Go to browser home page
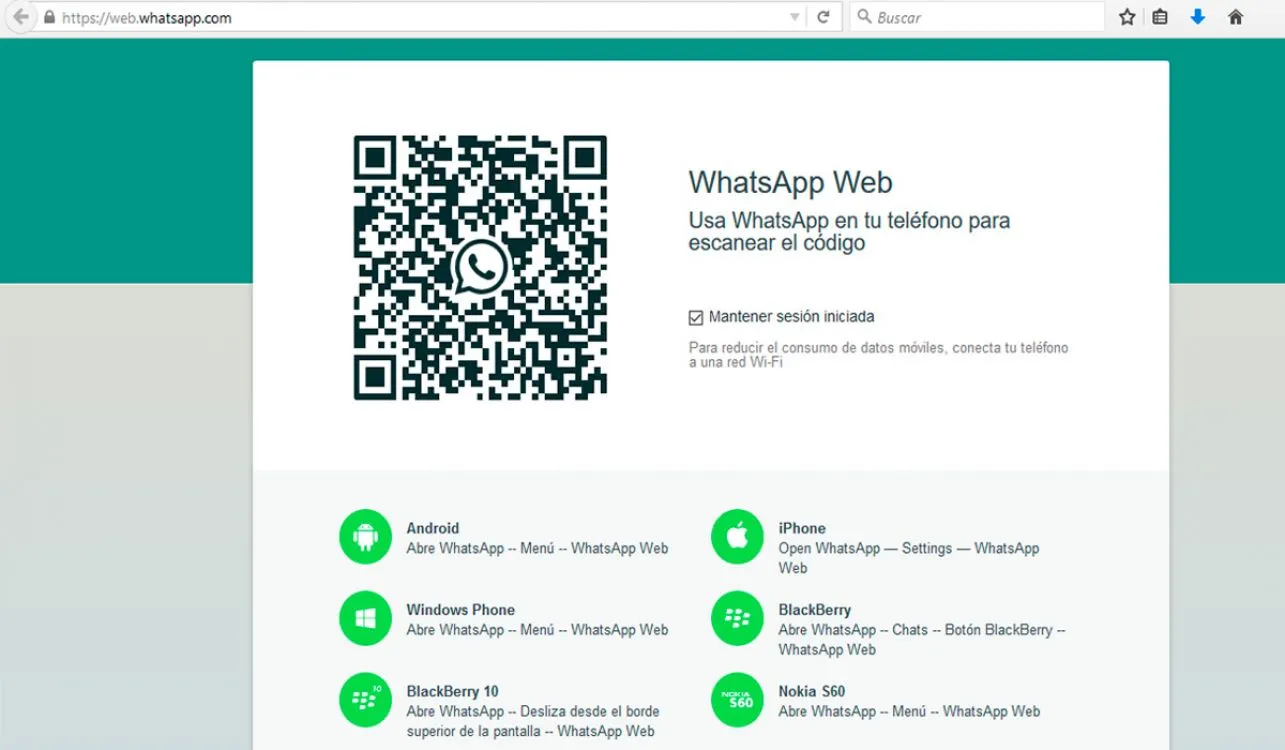Image resolution: width=1285 pixels, height=750 pixels. pos(1236,17)
